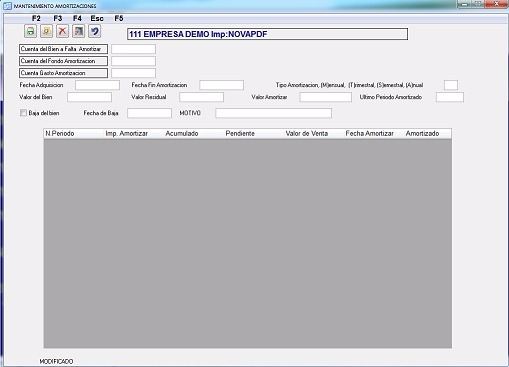Click the 111 EMPRESA DEMO Imp:NOVAPDF box

click(267, 34)
